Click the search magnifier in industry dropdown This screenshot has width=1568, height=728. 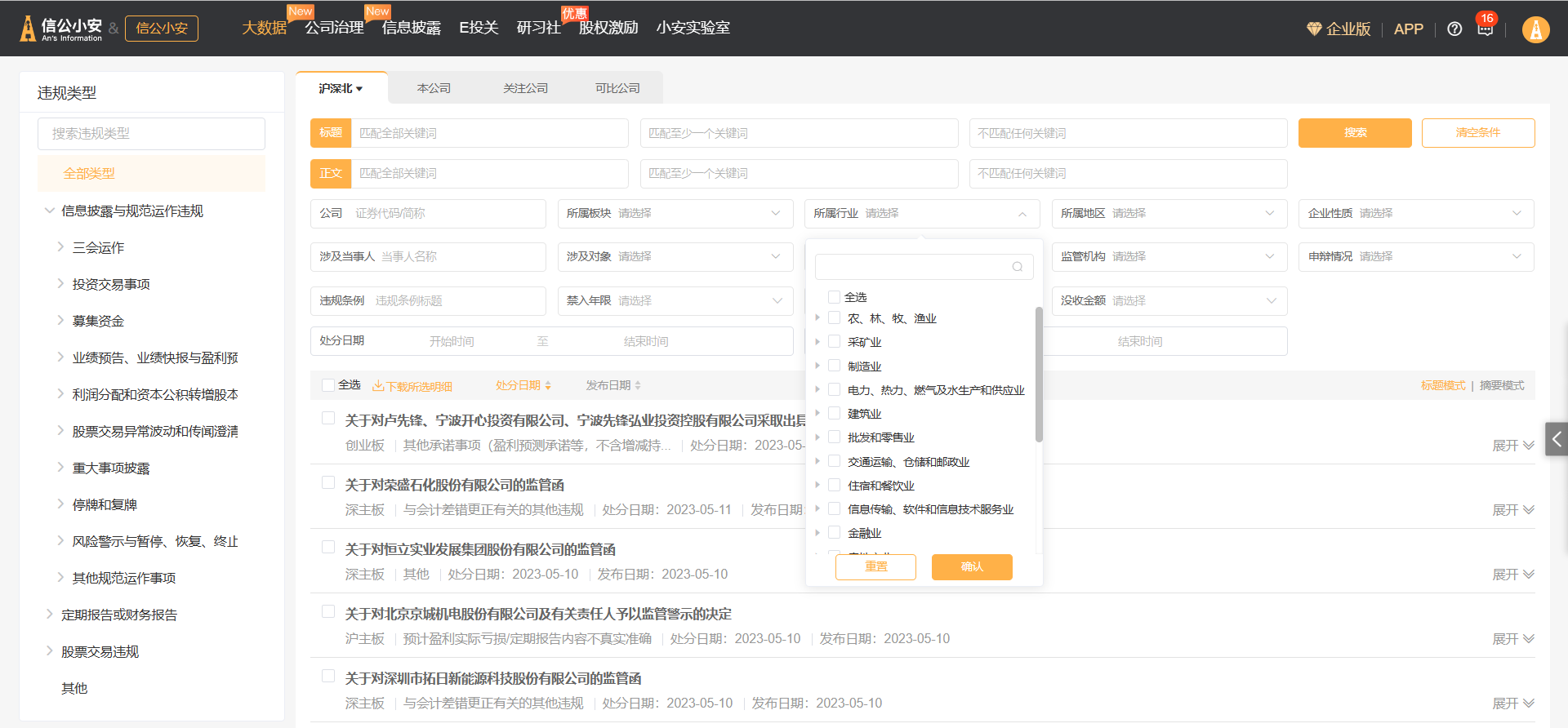click(1018, 267)
